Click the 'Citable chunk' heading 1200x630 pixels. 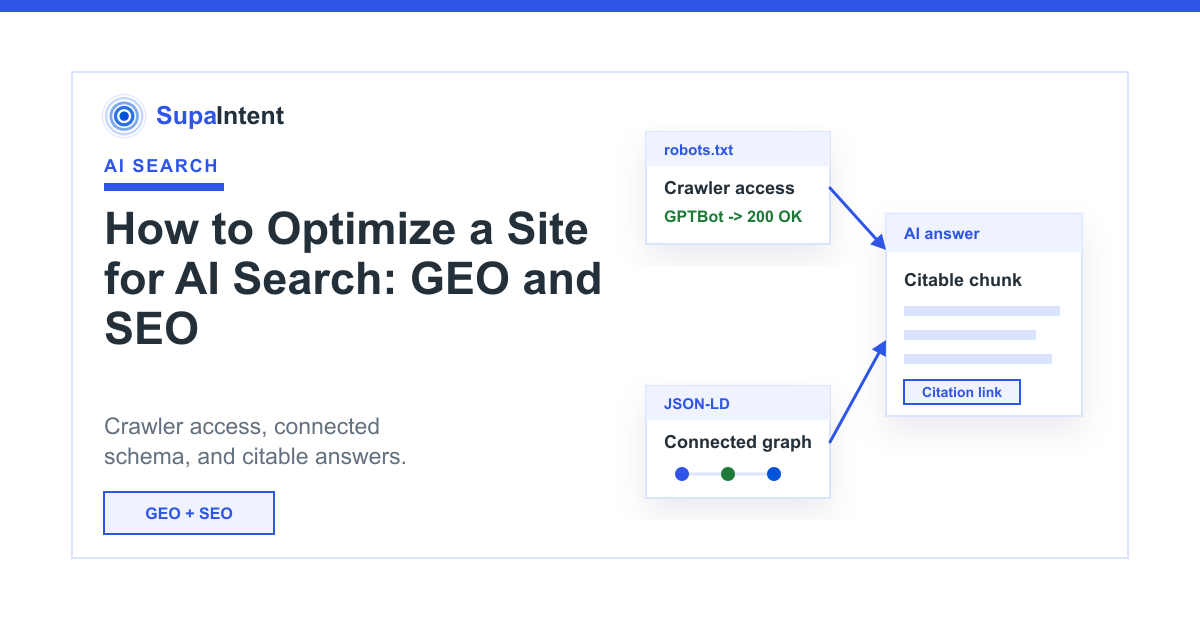click(963, 280)
